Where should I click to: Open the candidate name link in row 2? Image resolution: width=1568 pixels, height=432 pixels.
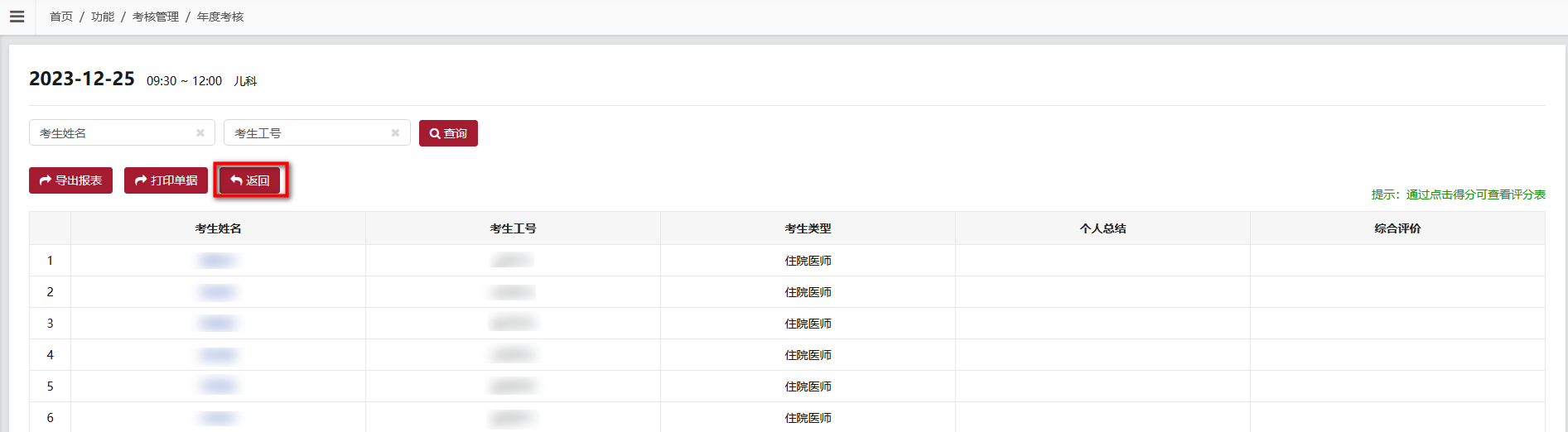(218, 292)
